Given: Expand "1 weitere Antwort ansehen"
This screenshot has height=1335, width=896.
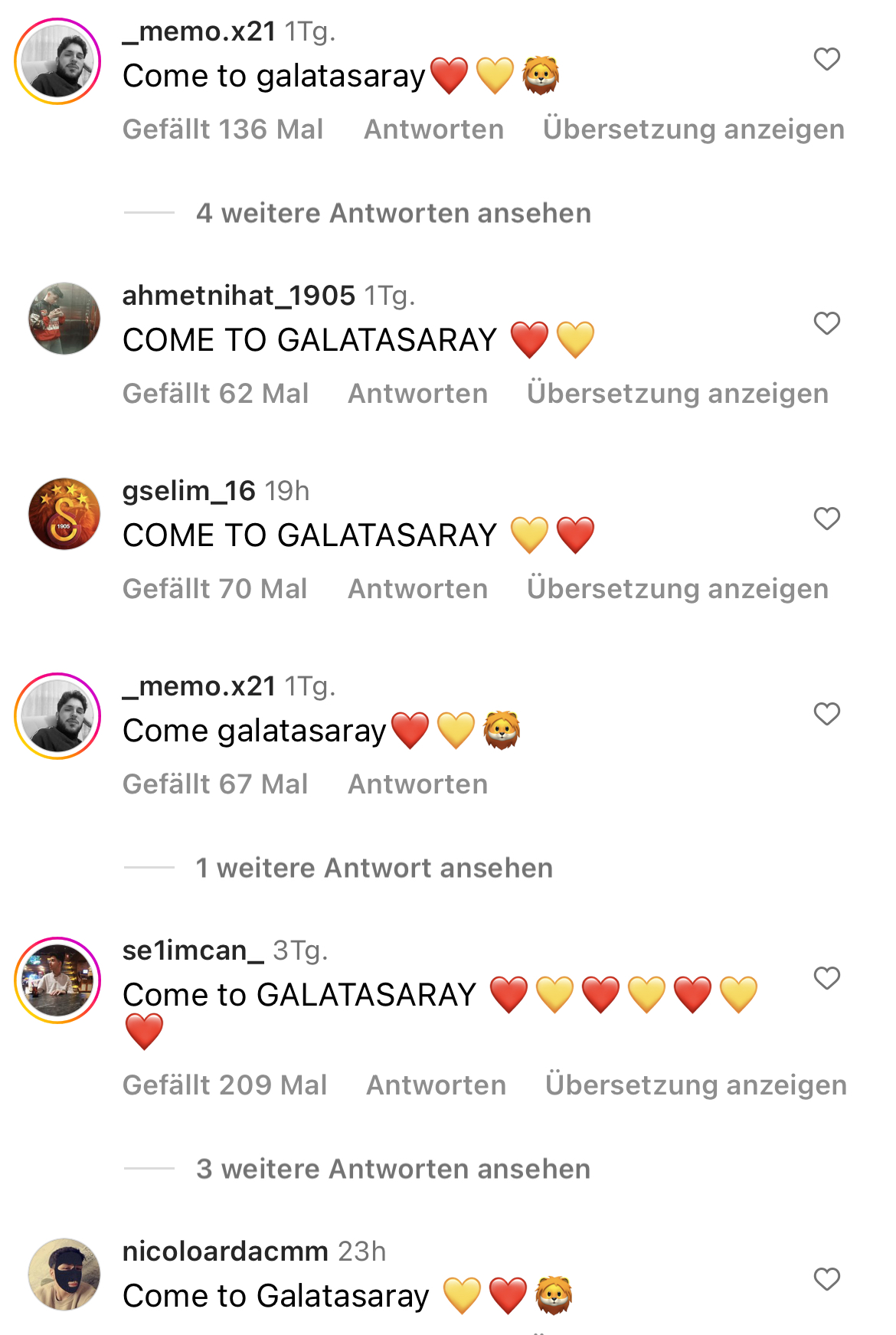Looking at the screenshot, I should point(374,868).
